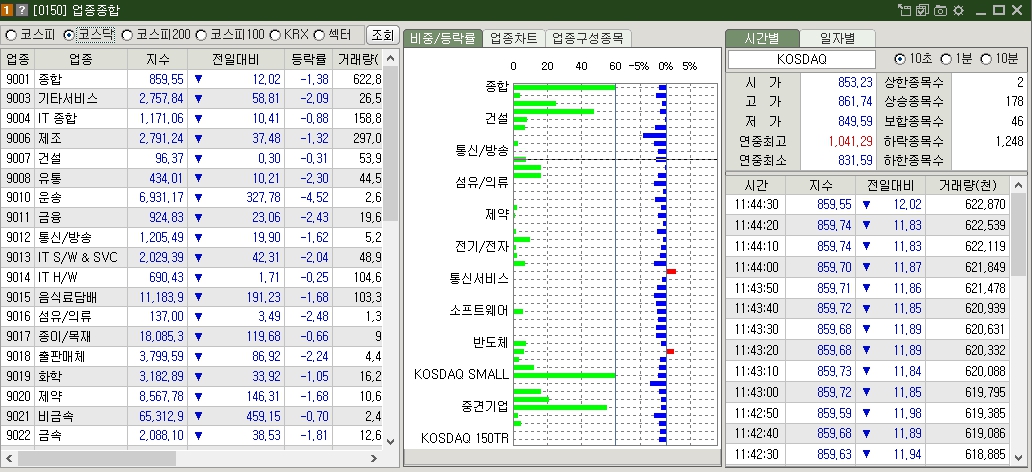Click the KOSDAQ SMALL label in chart
Image resolution: width=1032 pixels, height=472 pixels.
[461, 375]
